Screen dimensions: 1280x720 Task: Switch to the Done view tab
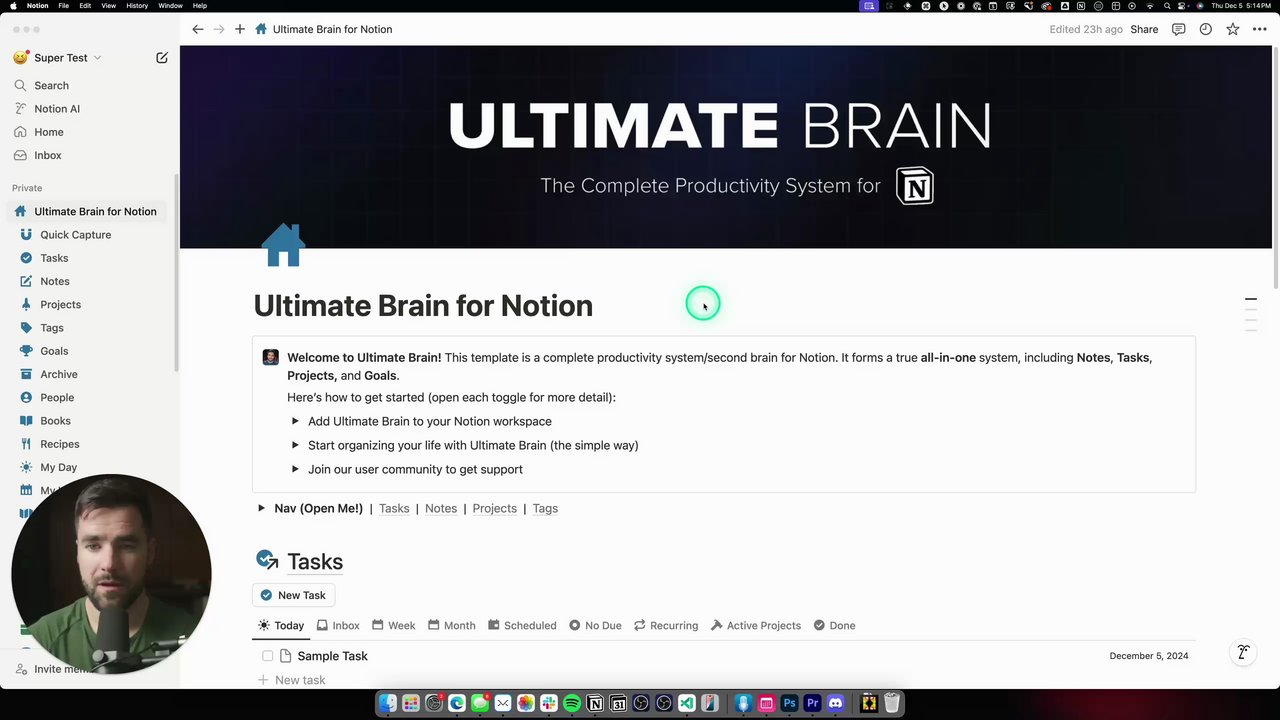[834, 625]
